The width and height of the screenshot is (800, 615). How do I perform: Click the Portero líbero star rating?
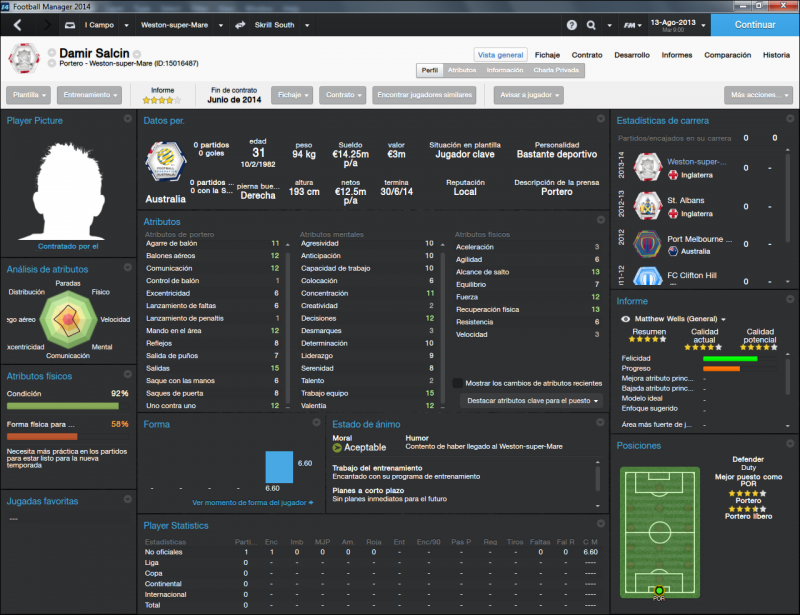click(747, 509)
